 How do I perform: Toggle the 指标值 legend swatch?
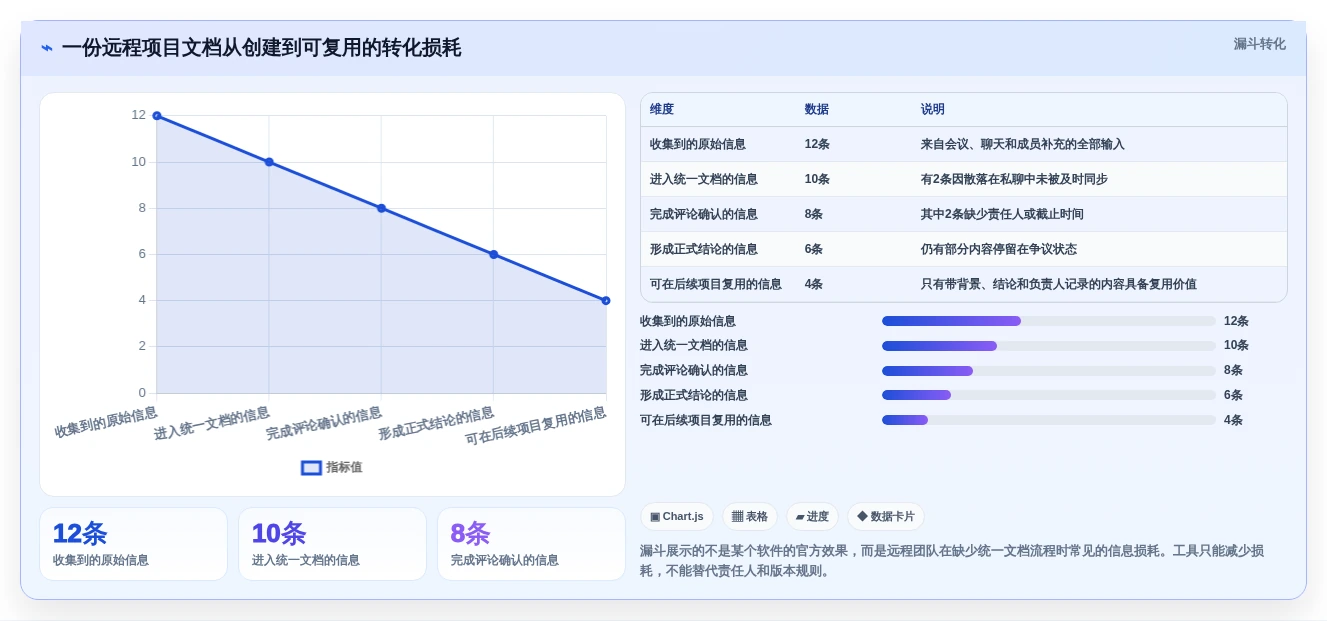click(312, 467)
